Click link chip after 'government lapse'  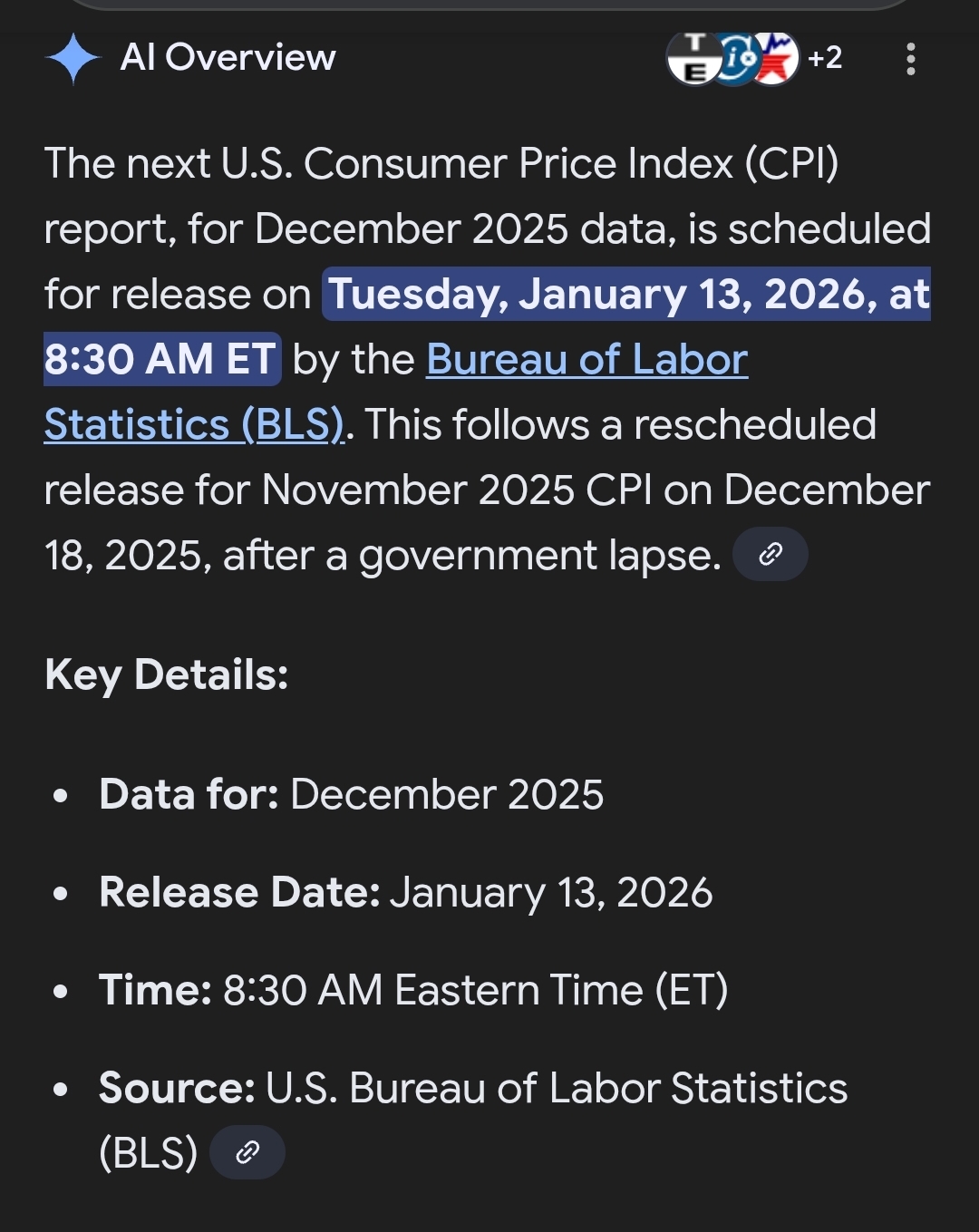point(770,554)
